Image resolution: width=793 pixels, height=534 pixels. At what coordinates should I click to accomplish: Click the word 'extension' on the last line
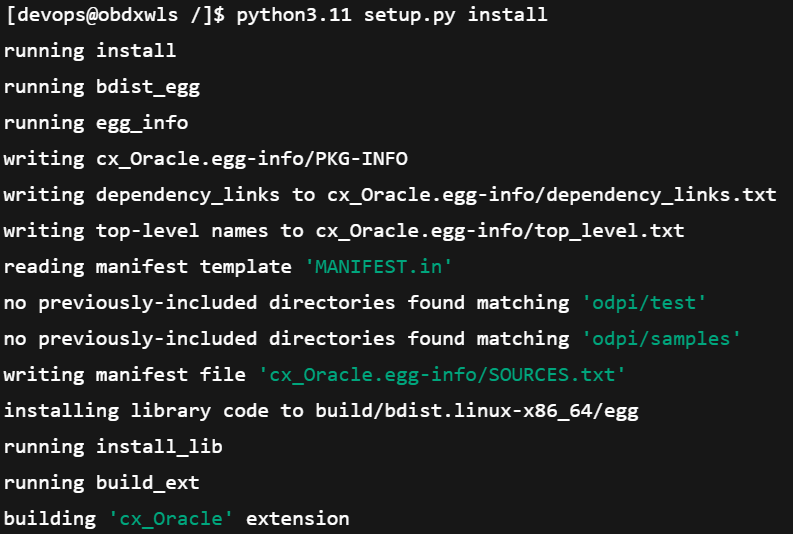click(x=297, y=518)
